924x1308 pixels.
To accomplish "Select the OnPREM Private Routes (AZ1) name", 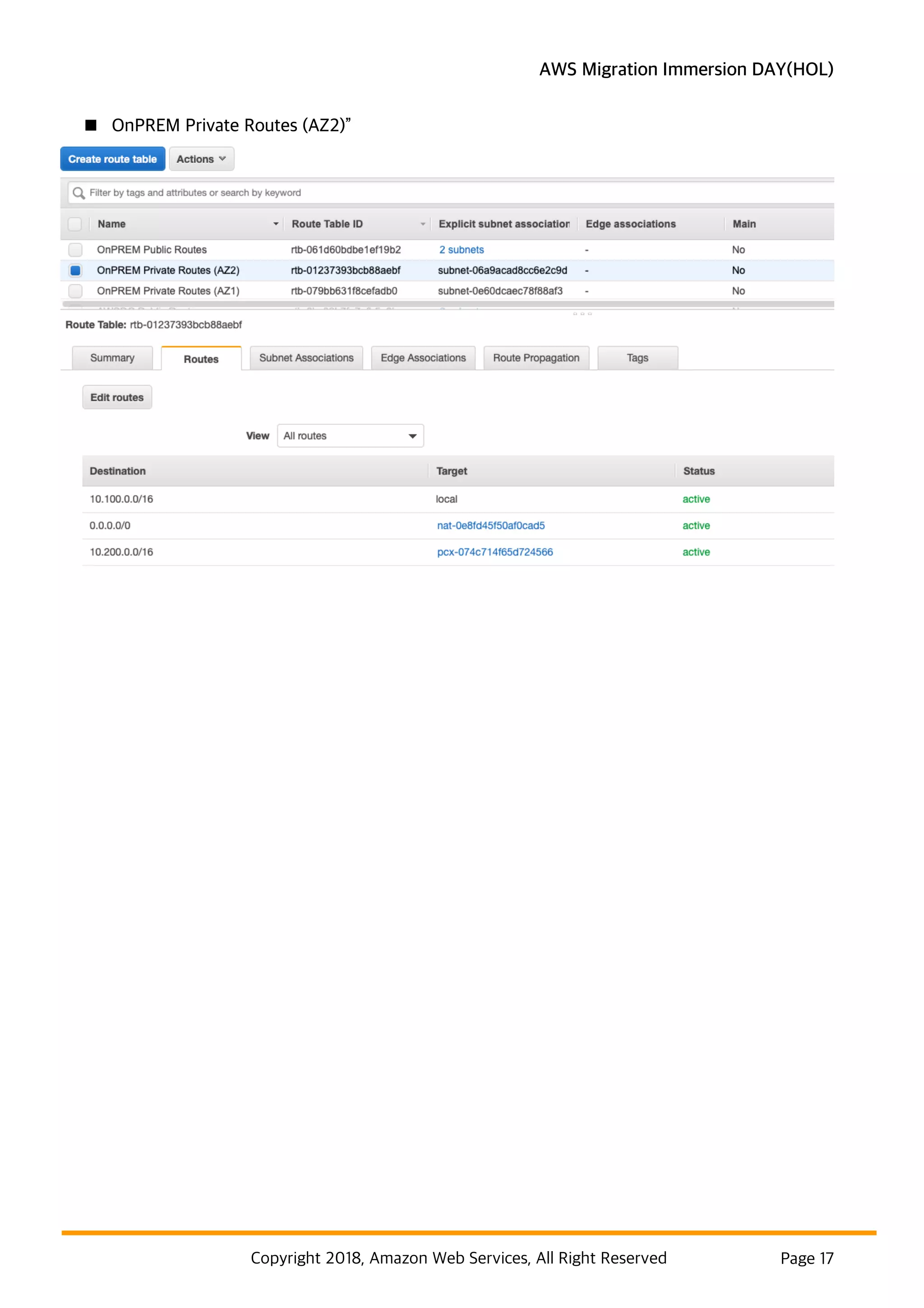I will click(168, 291).
